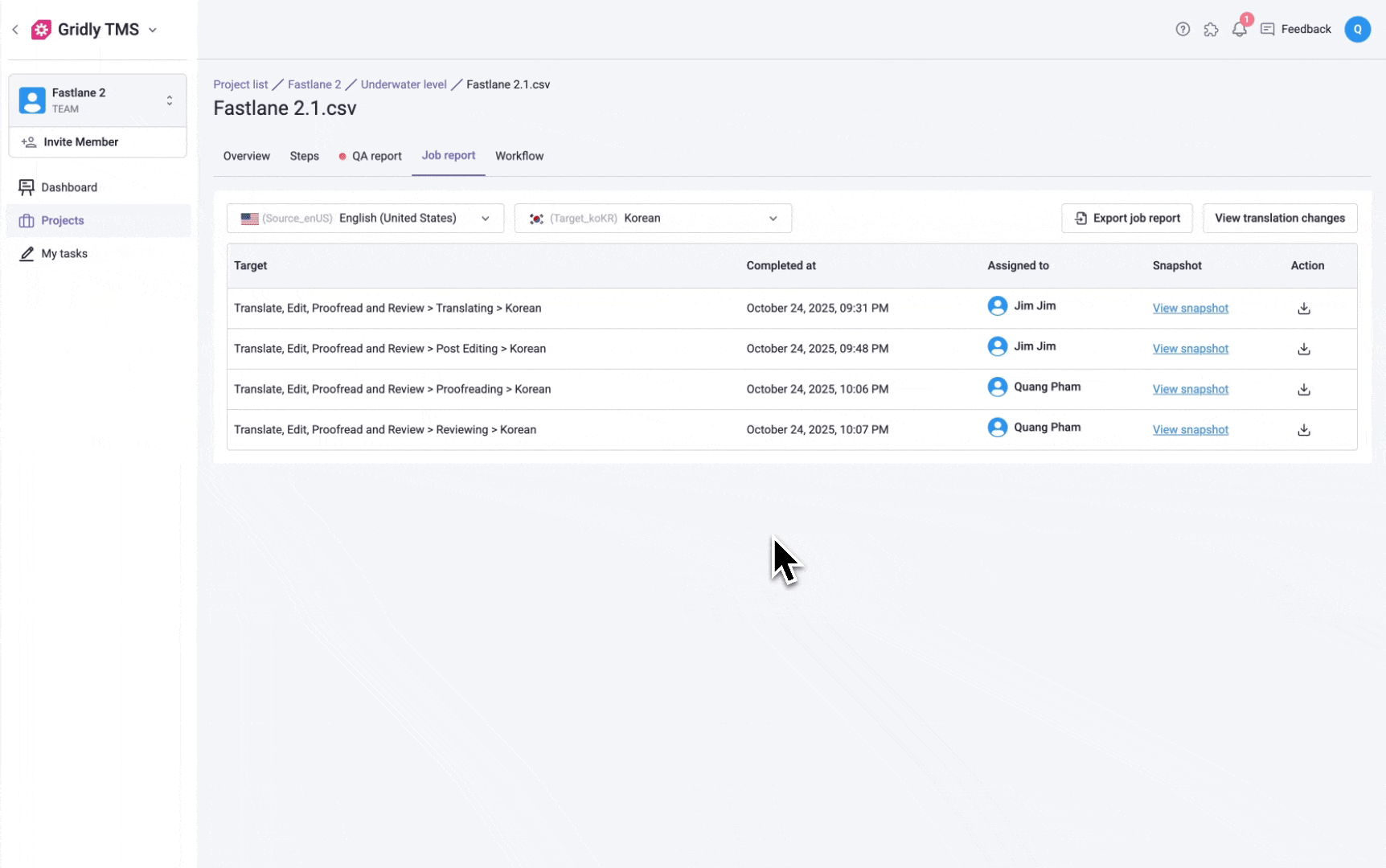Switch to the Workflow tab

pos(519,157)
